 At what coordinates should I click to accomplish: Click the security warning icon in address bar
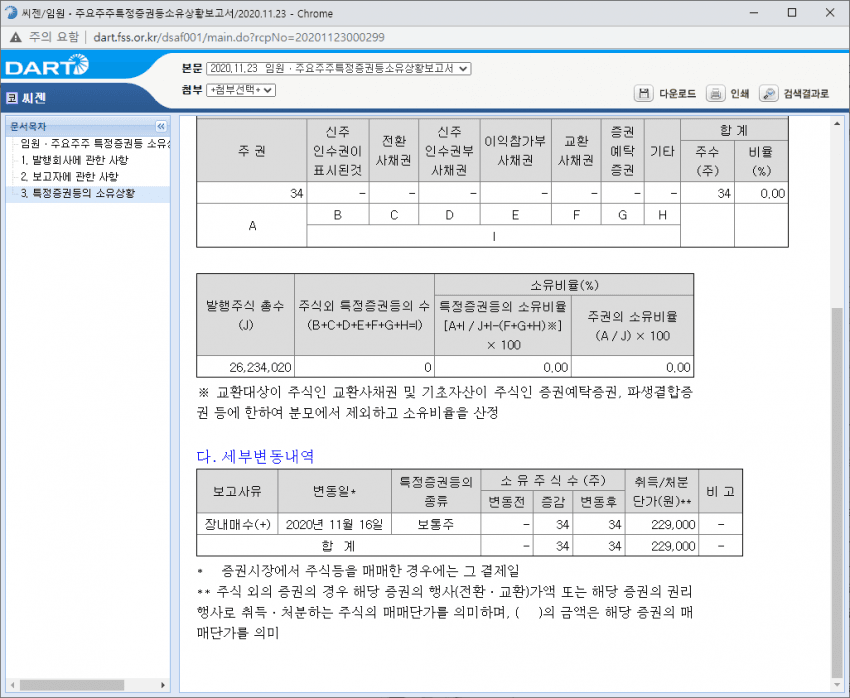point(15,37)
